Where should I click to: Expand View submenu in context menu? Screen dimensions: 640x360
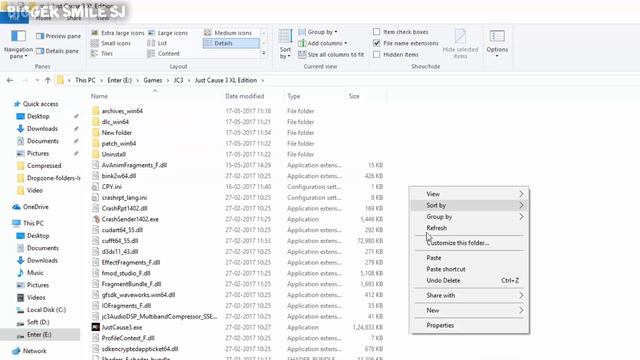[x=469, y=194]
